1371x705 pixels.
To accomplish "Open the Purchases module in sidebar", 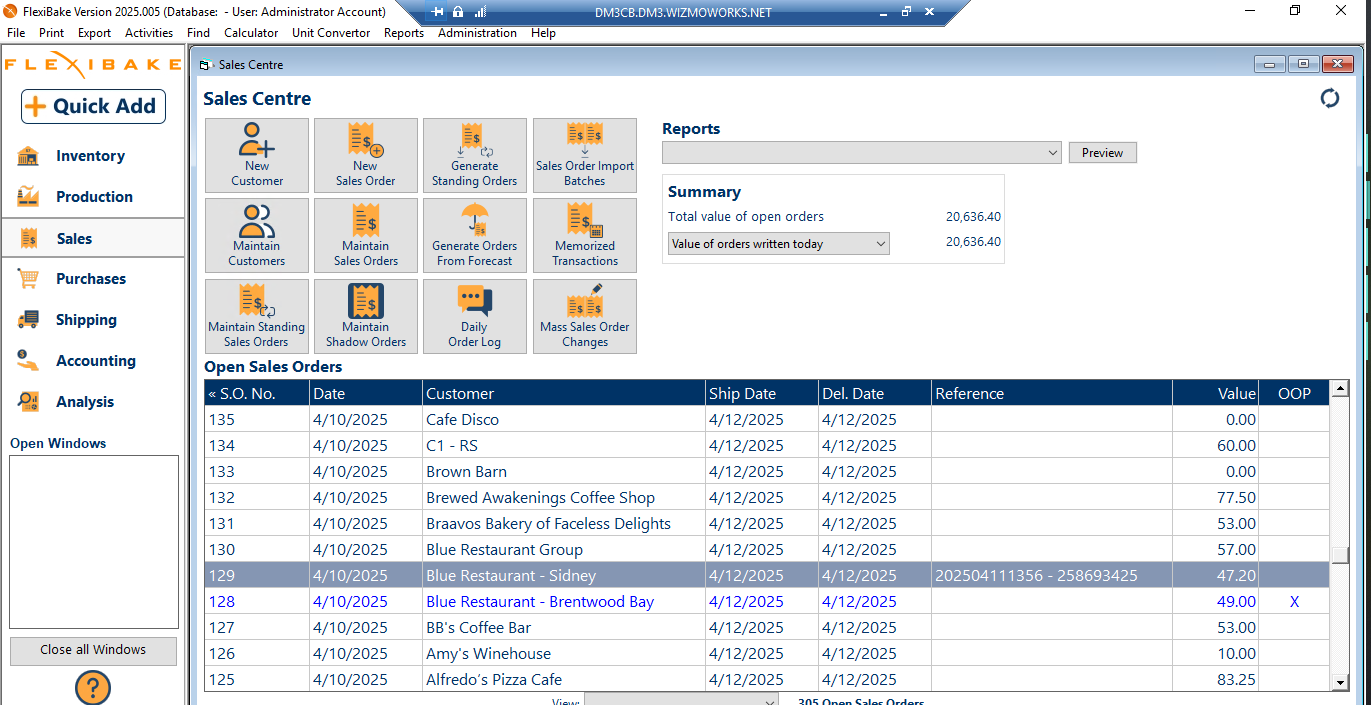I will click(x=92, y=279).
